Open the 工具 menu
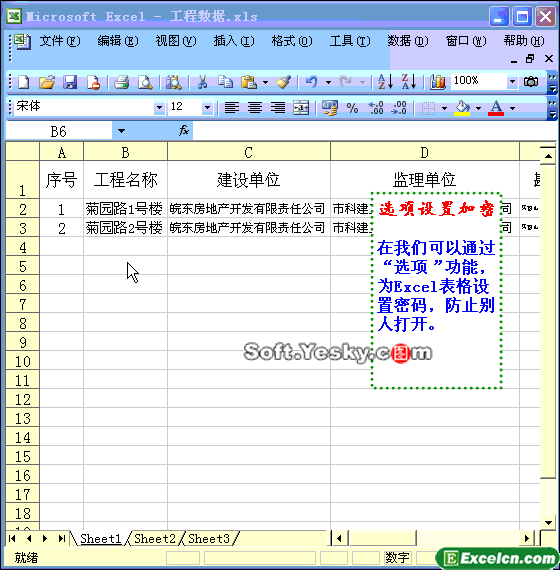This screenshot has height=570, width=560. click(350, 41)
